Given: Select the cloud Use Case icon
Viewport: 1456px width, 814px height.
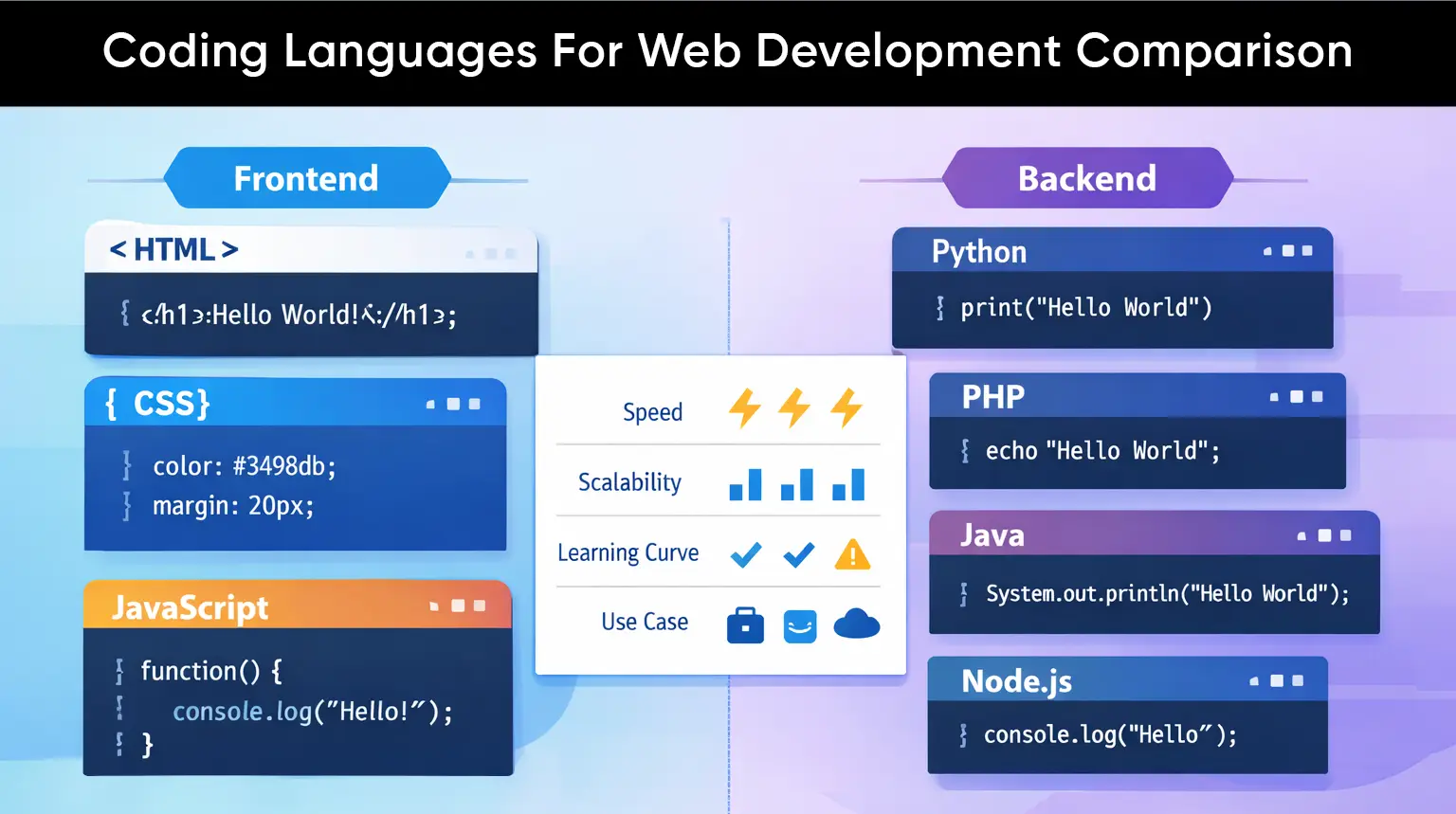Looking at the screenshot, I should pos(855,624).
